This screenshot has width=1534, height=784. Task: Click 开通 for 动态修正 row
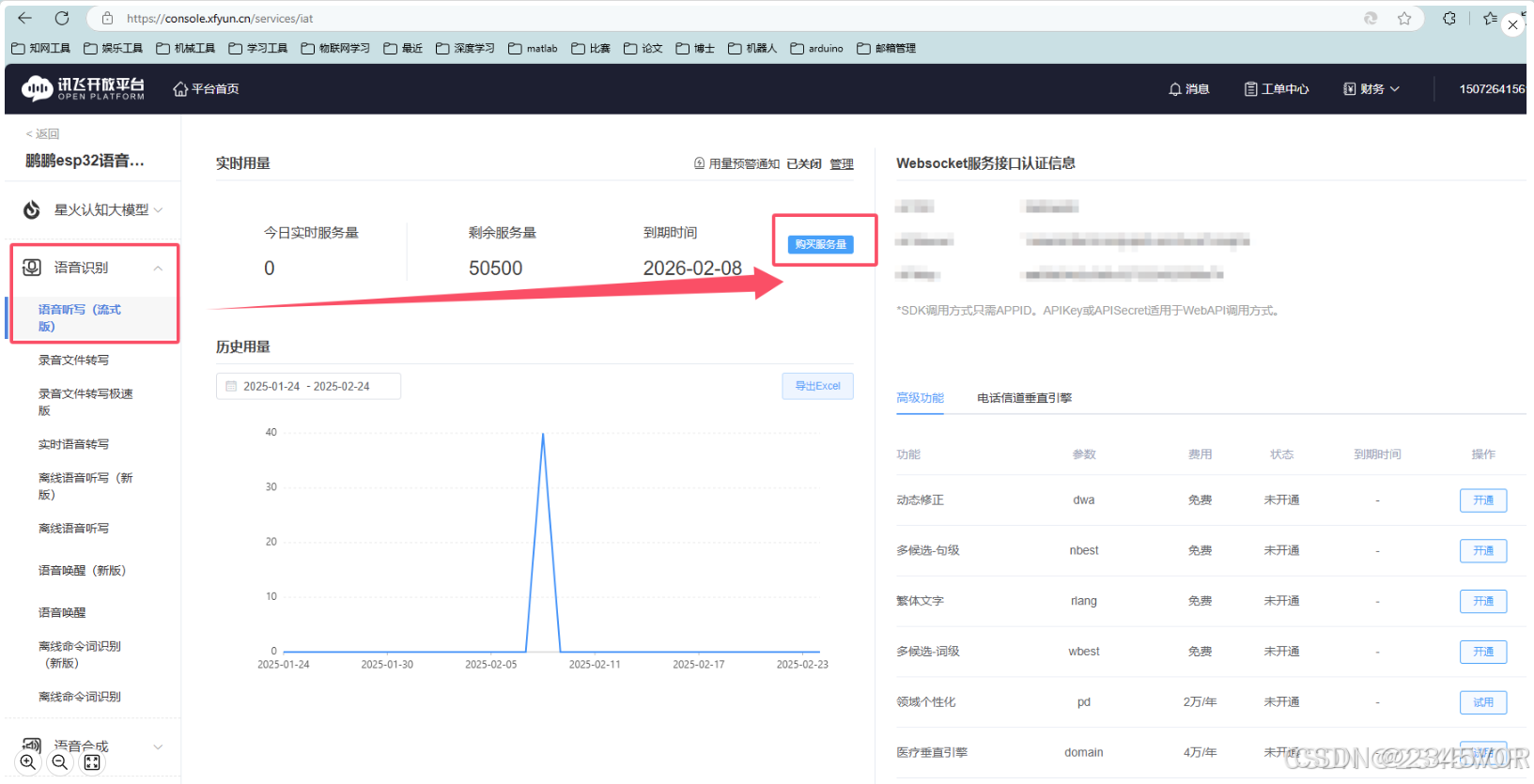tap(1483, 500)
